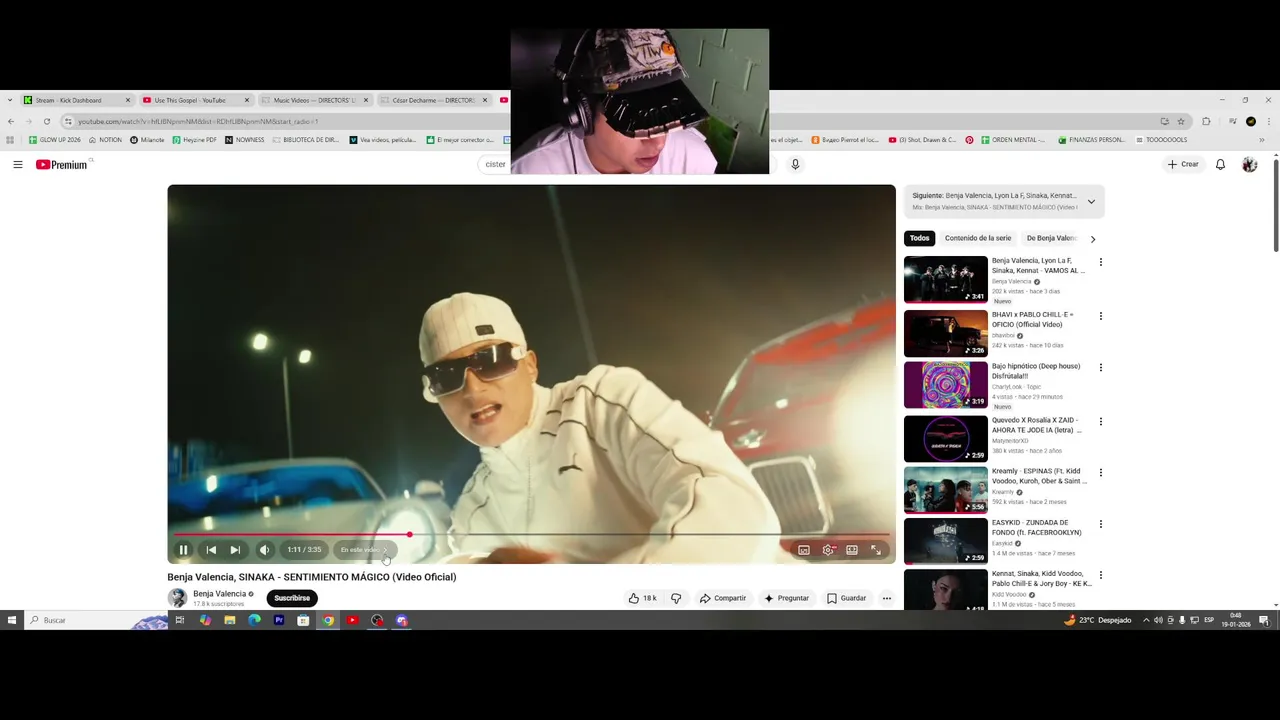Mute the video player volume
The height and width of the screenshot is (720, 1280).
pyautogui.click(x=264, y=550)
